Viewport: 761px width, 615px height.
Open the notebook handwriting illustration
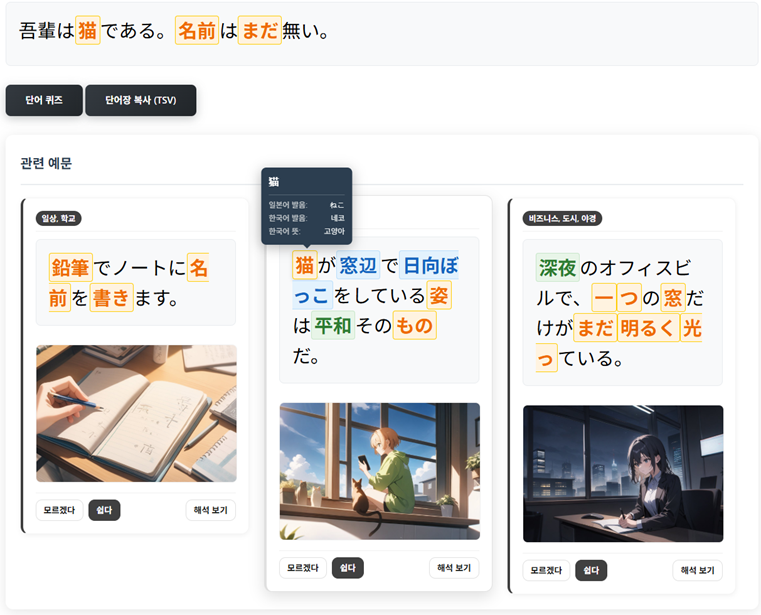point(136,413)
